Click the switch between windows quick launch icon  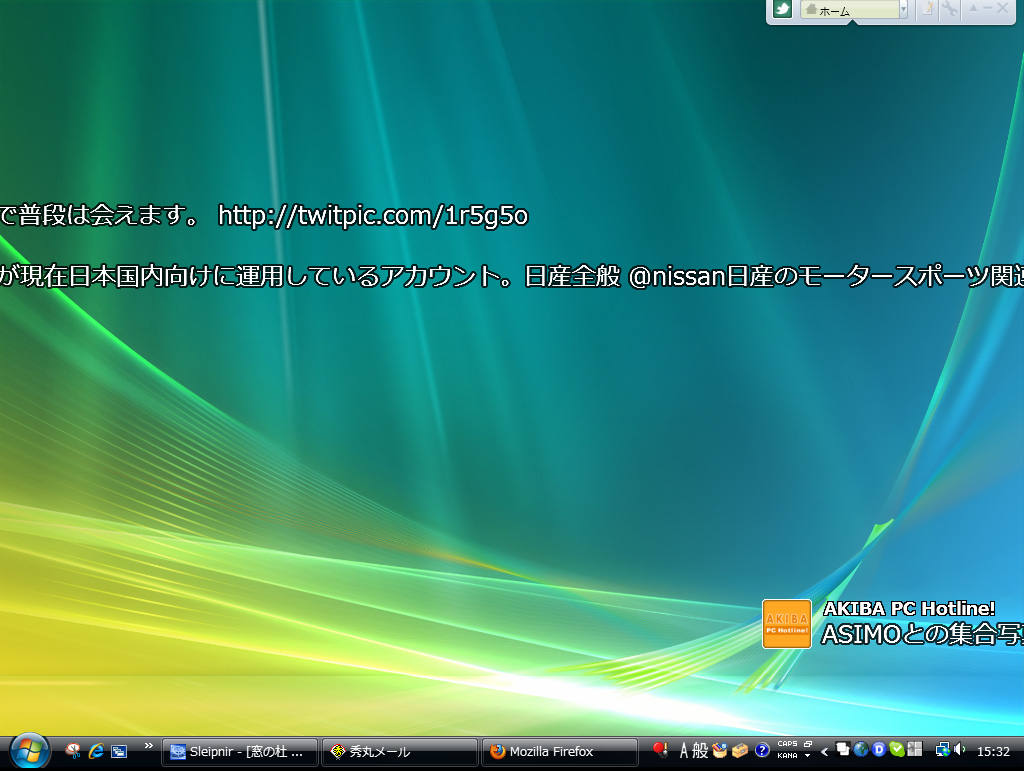(x=119, y=751)
